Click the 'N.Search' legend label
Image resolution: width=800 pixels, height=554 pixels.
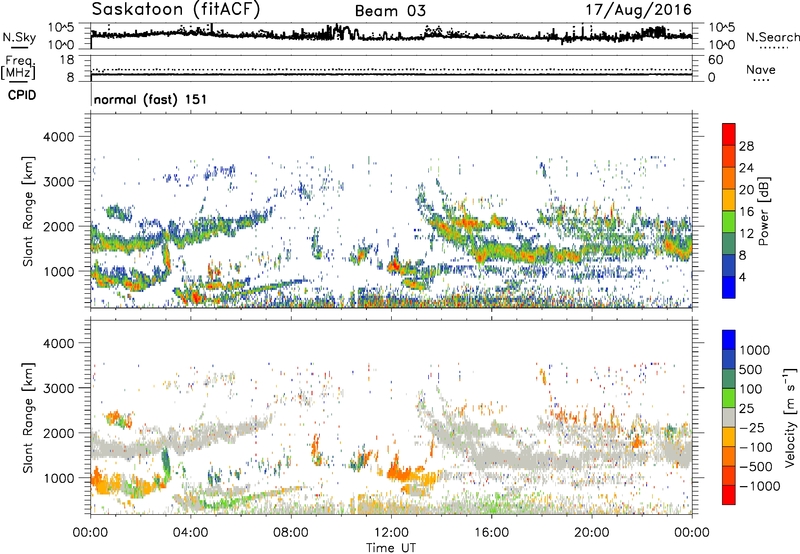click(772, 37)
